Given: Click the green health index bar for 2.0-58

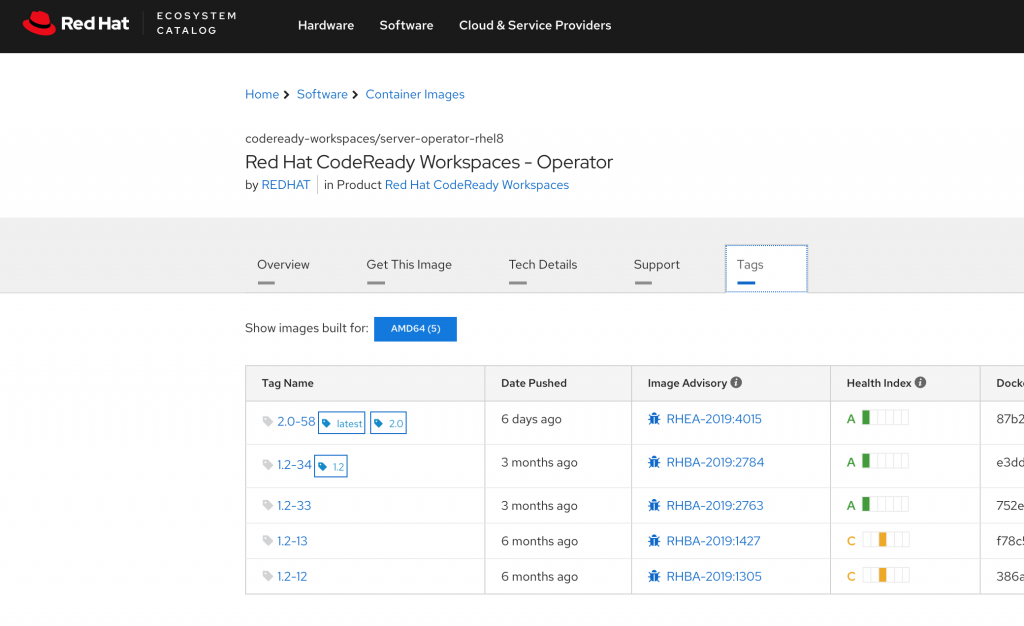Looking at the screenshot, I should [x=866, y=418].
